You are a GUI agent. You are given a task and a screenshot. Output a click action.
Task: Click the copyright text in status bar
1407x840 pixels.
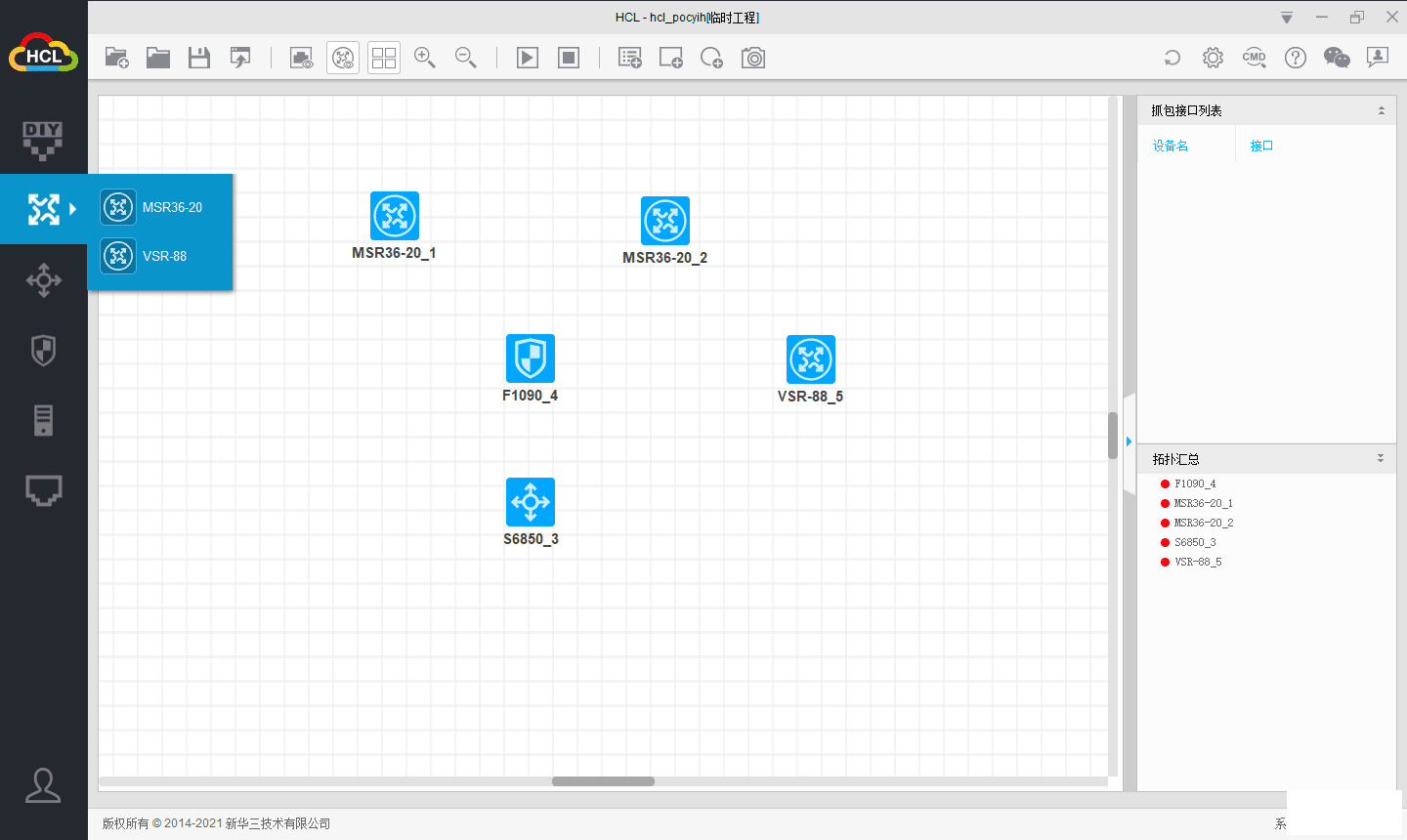216,823
